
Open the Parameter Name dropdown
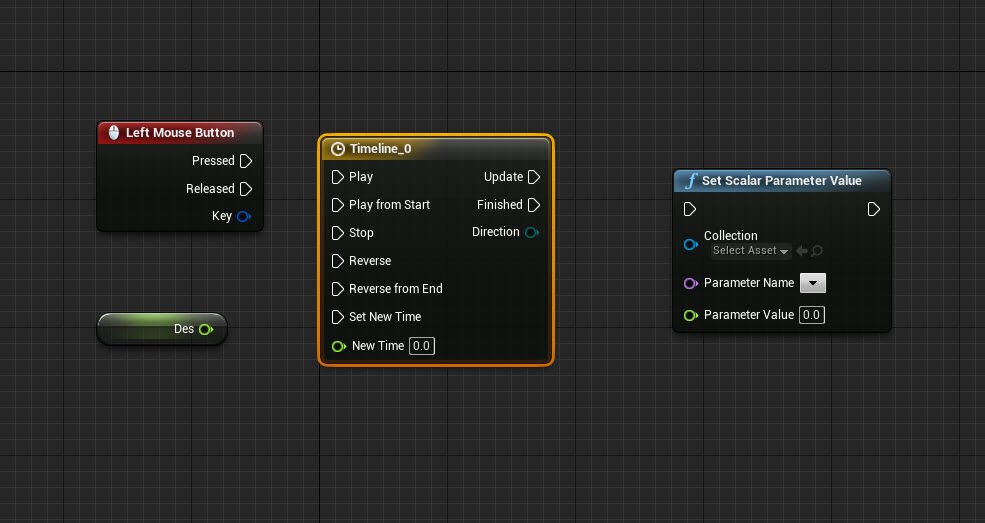point(813,284)
